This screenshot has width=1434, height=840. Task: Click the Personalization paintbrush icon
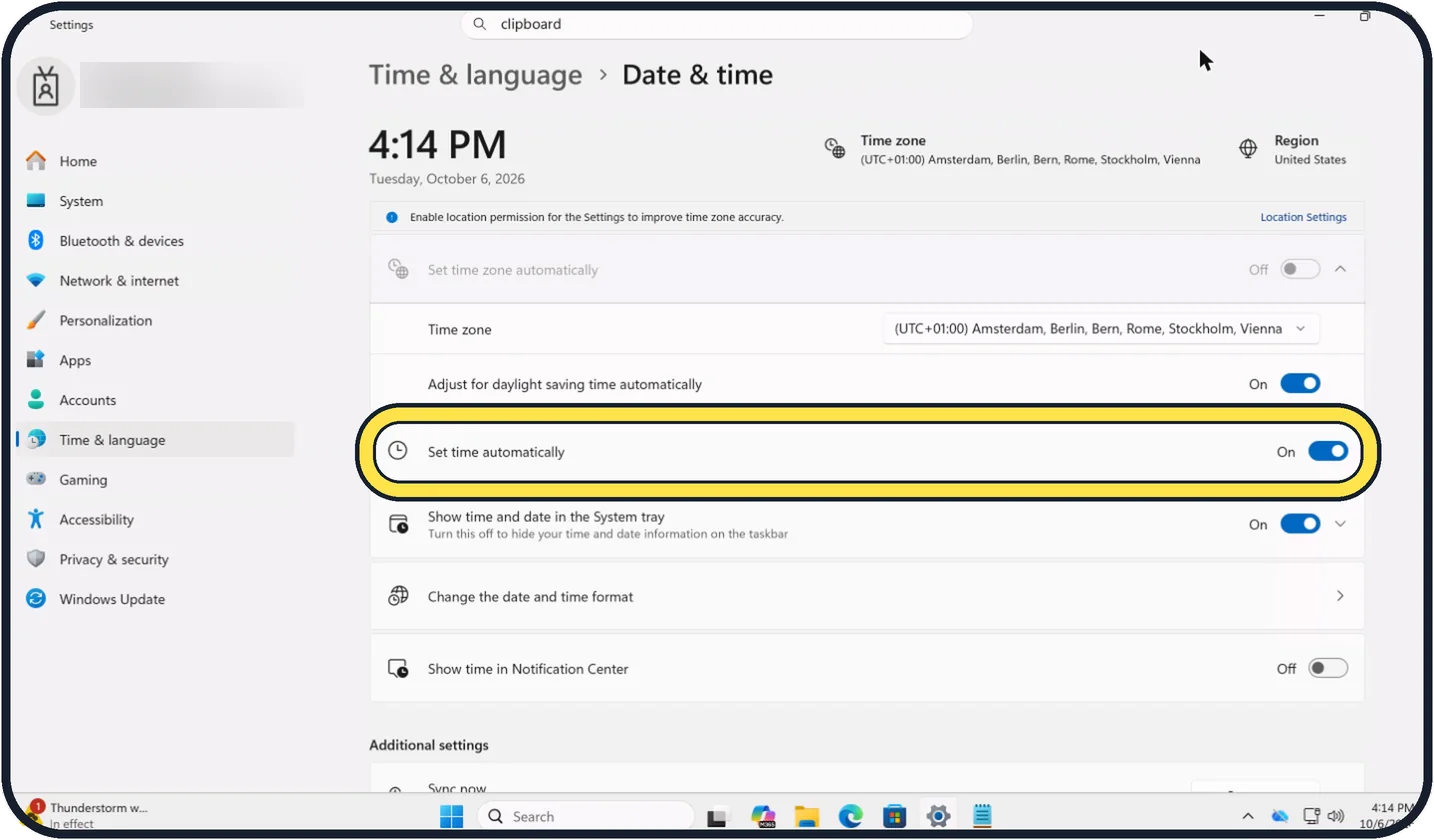[x=36, y=321]
